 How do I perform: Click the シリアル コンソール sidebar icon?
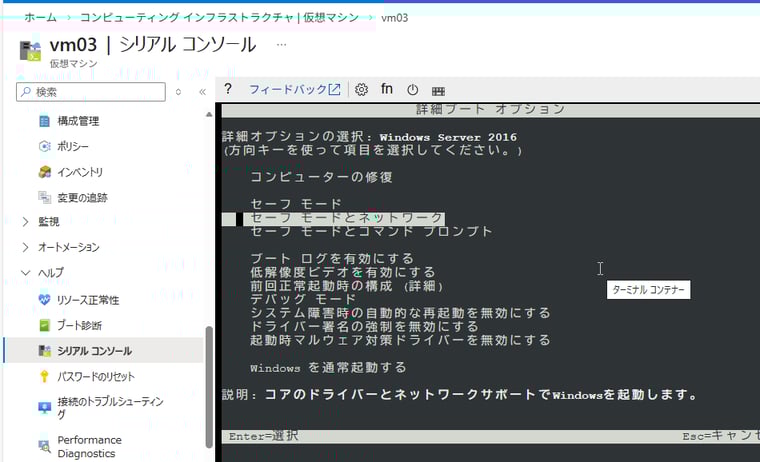(44, 350)
